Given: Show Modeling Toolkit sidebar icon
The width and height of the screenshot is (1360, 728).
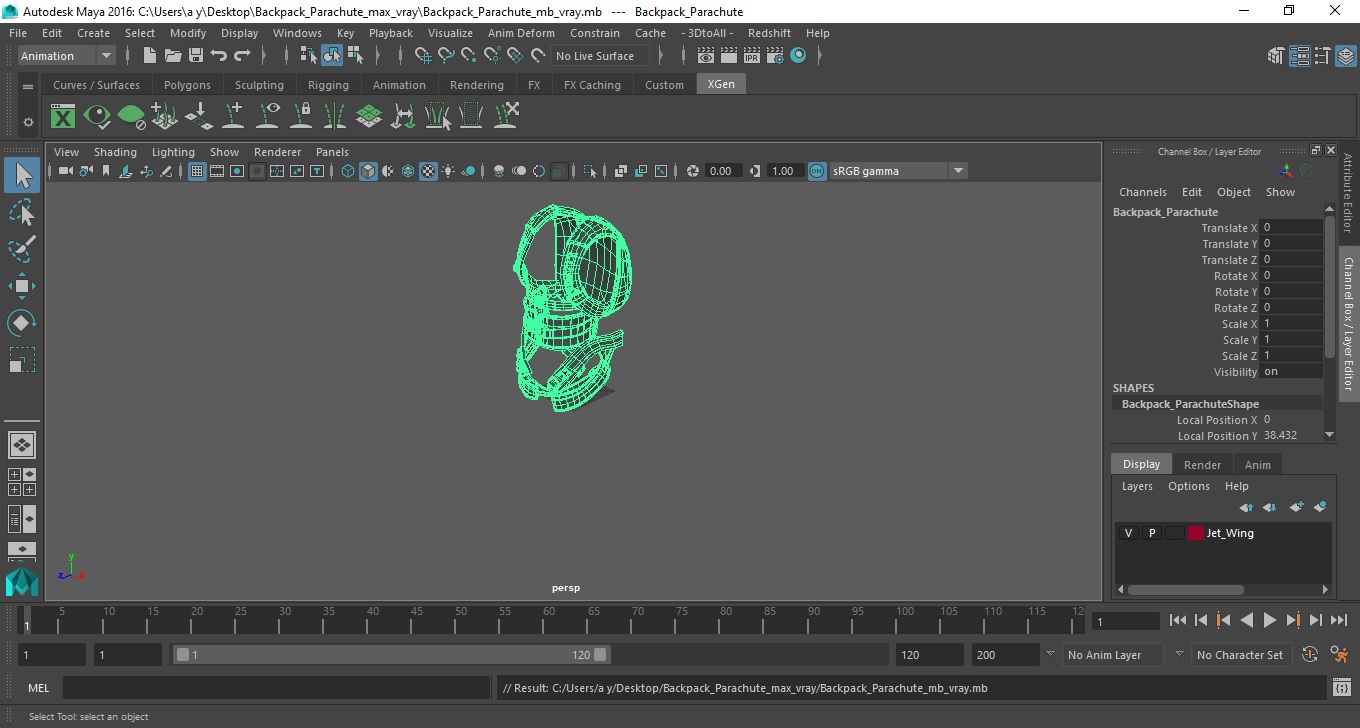Looking at the screenshot, I should tap(1275, 56).
